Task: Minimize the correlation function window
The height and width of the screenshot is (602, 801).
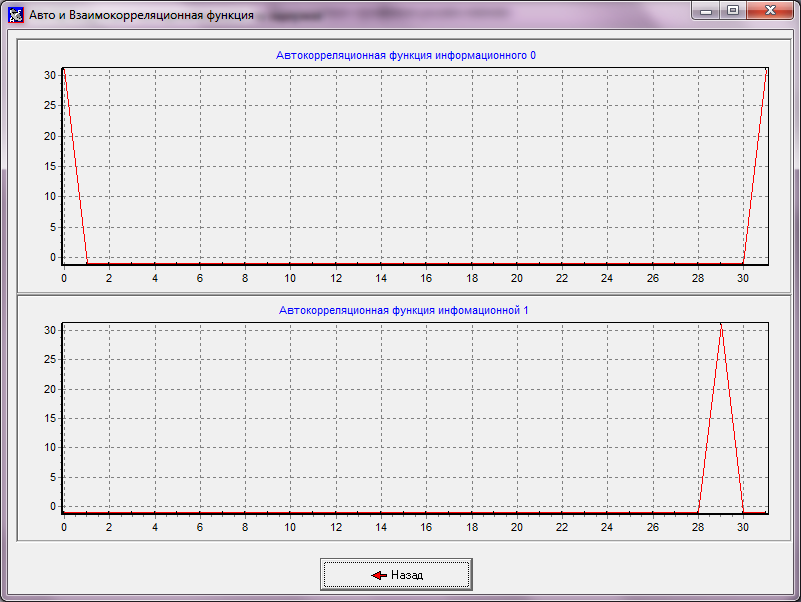Action: point(706,11)
